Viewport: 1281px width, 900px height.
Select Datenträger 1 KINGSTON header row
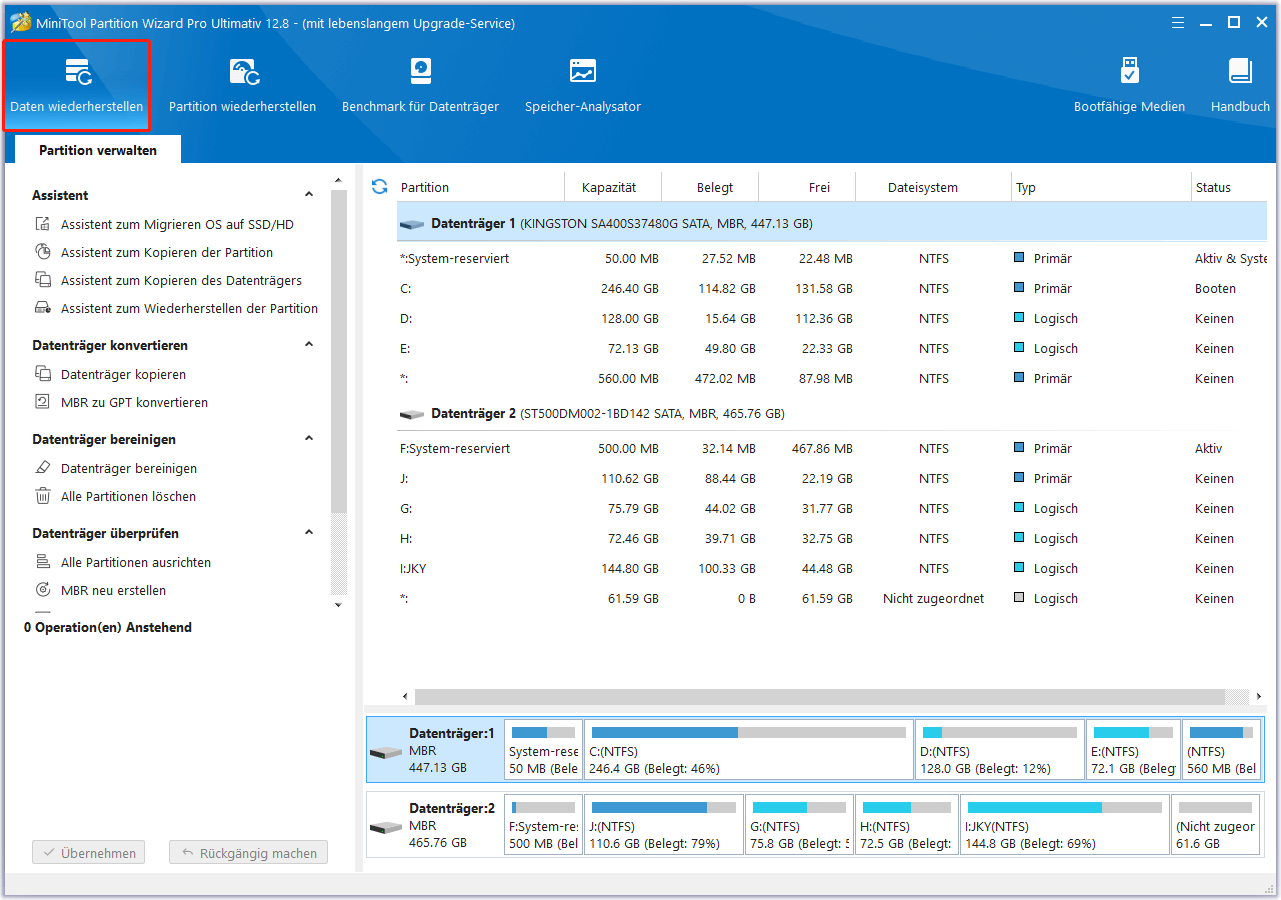pos(831,224)
